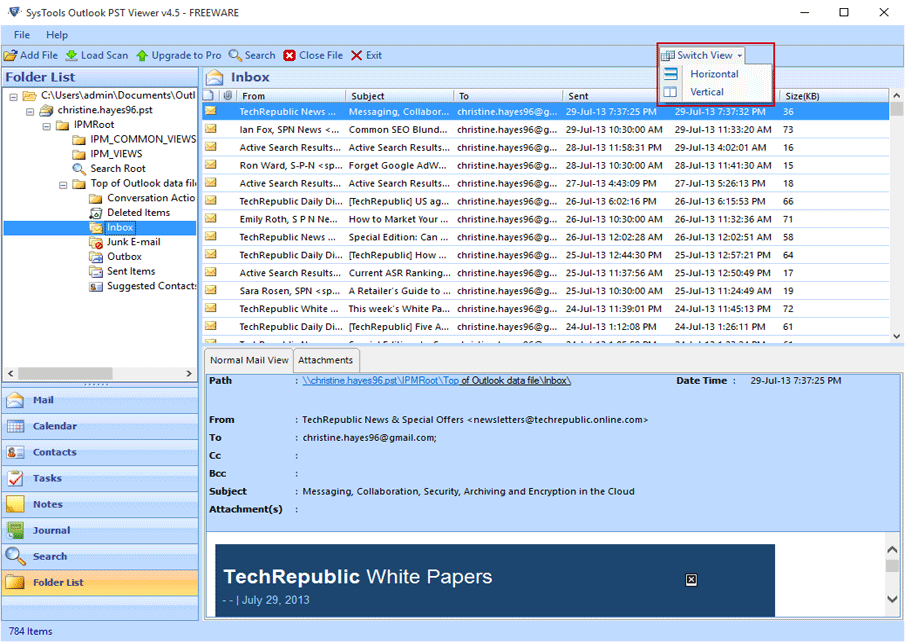Click the Contacts navigation pane button
Viewport: 905px width, 642px height.
point(100,452)
